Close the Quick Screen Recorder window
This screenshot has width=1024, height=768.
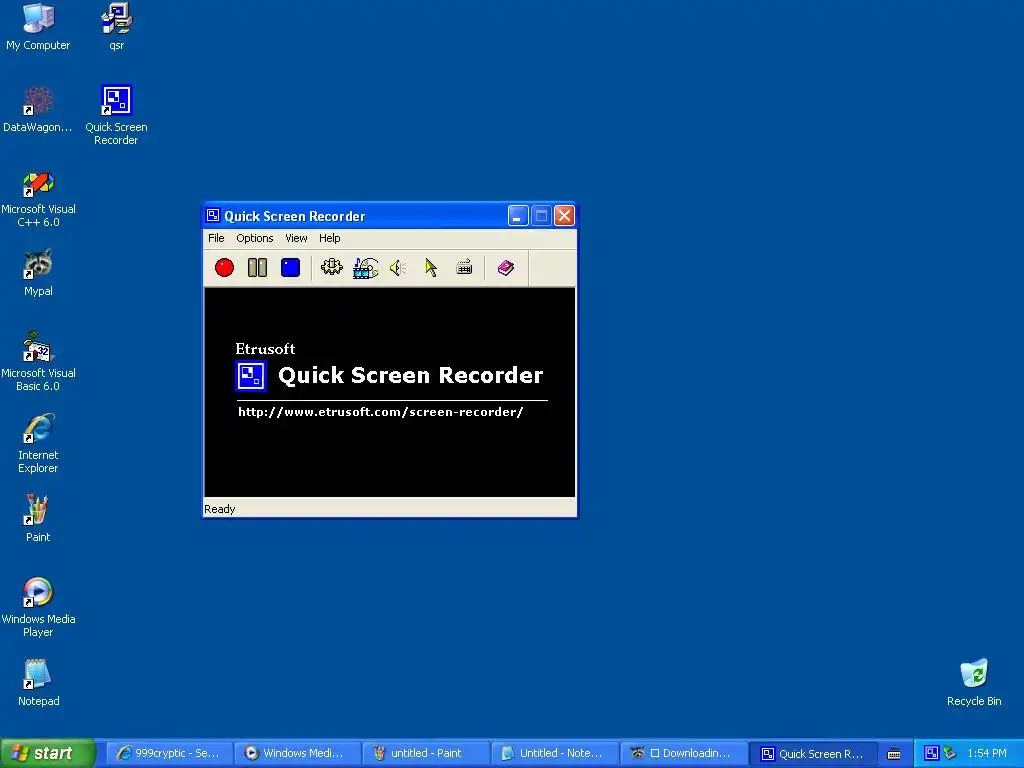564,216
